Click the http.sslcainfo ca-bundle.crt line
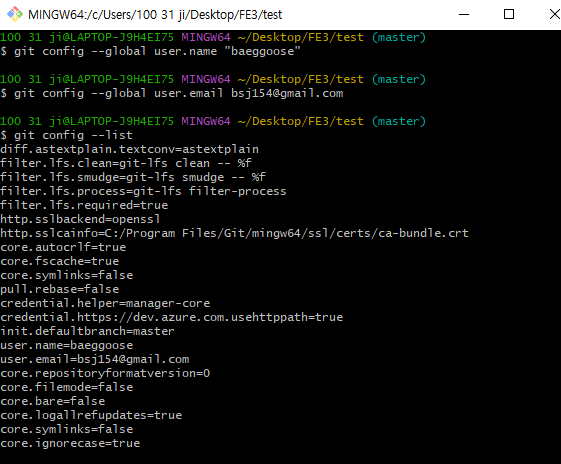561x464 pixels. click(x=234, y=233)
